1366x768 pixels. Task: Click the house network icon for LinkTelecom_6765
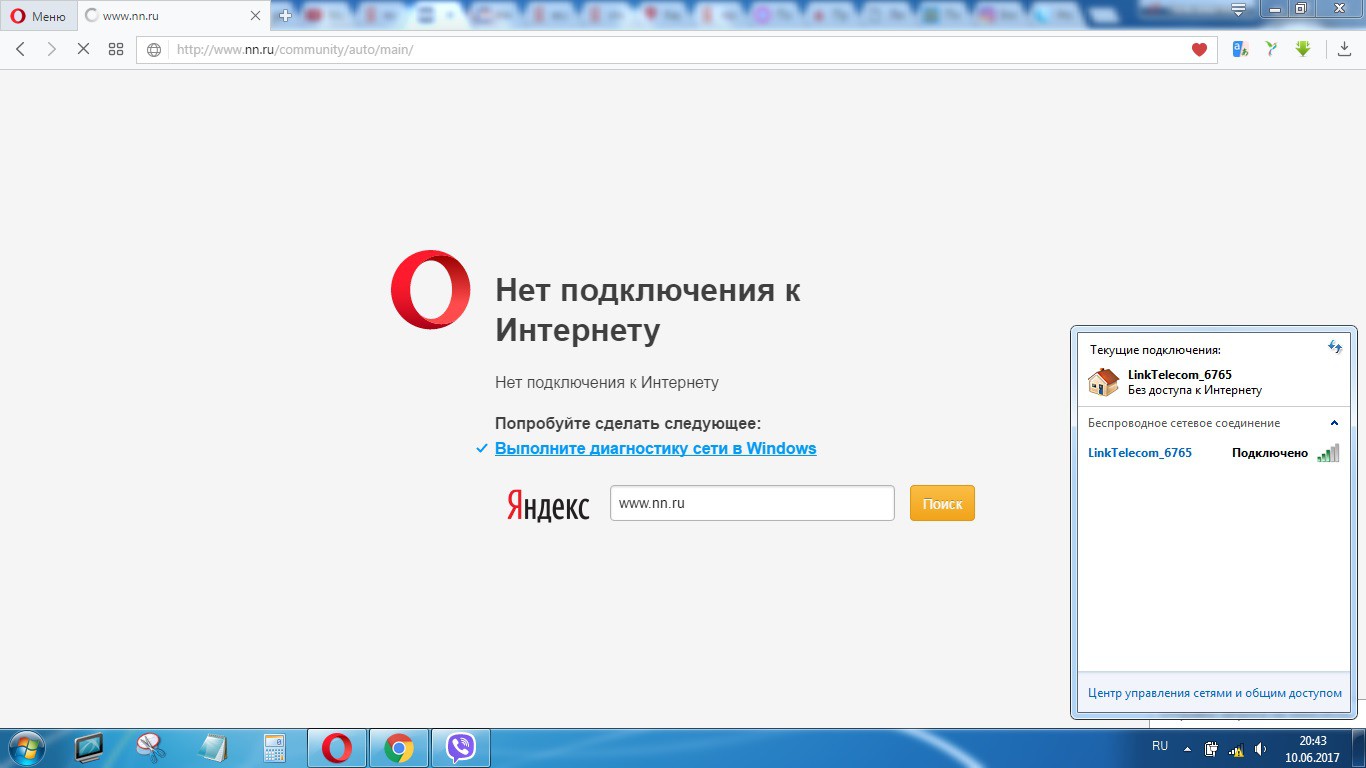pos(1104,382)
